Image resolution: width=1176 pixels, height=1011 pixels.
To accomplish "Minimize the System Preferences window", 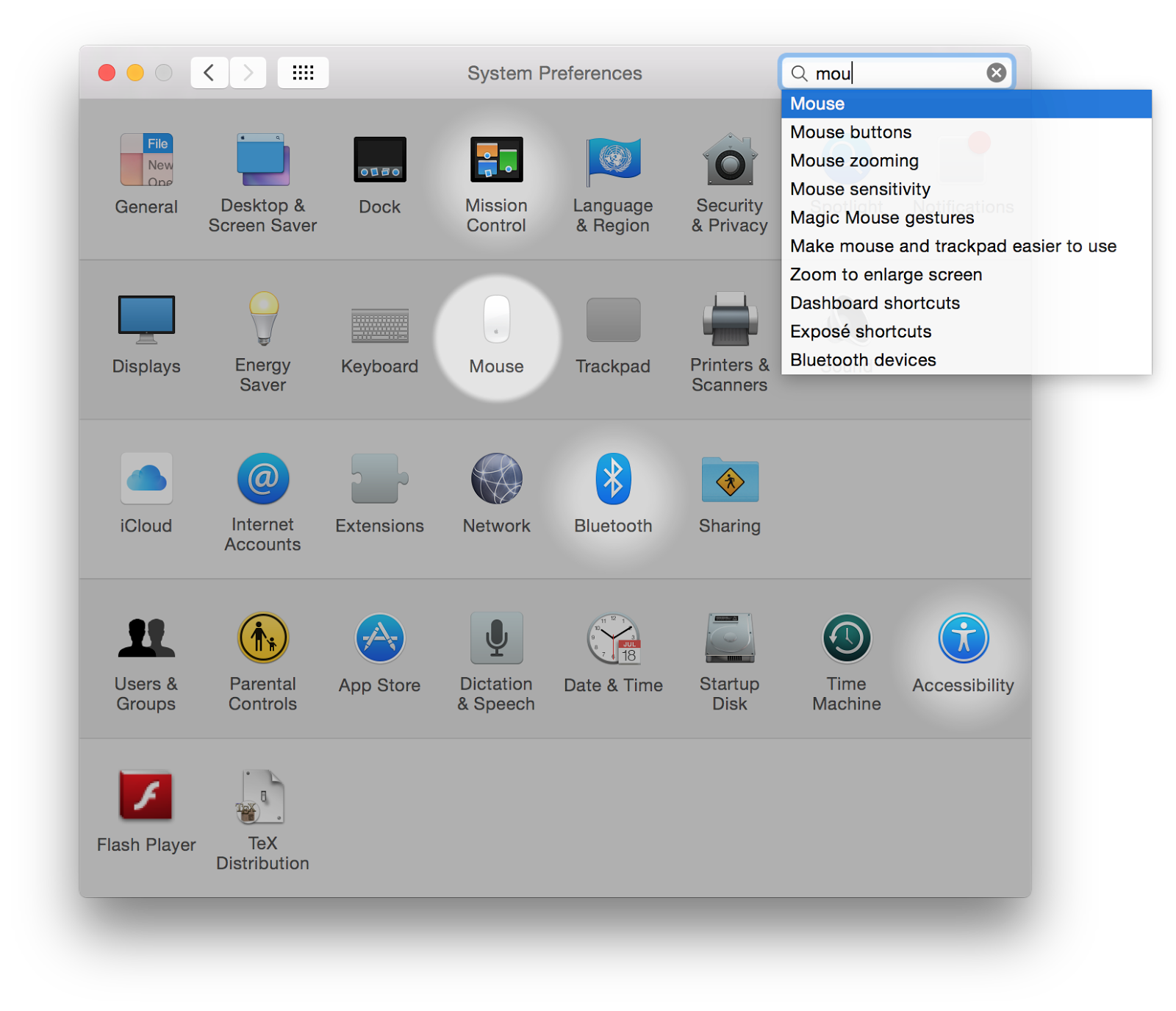I will [x=135, y=73].
